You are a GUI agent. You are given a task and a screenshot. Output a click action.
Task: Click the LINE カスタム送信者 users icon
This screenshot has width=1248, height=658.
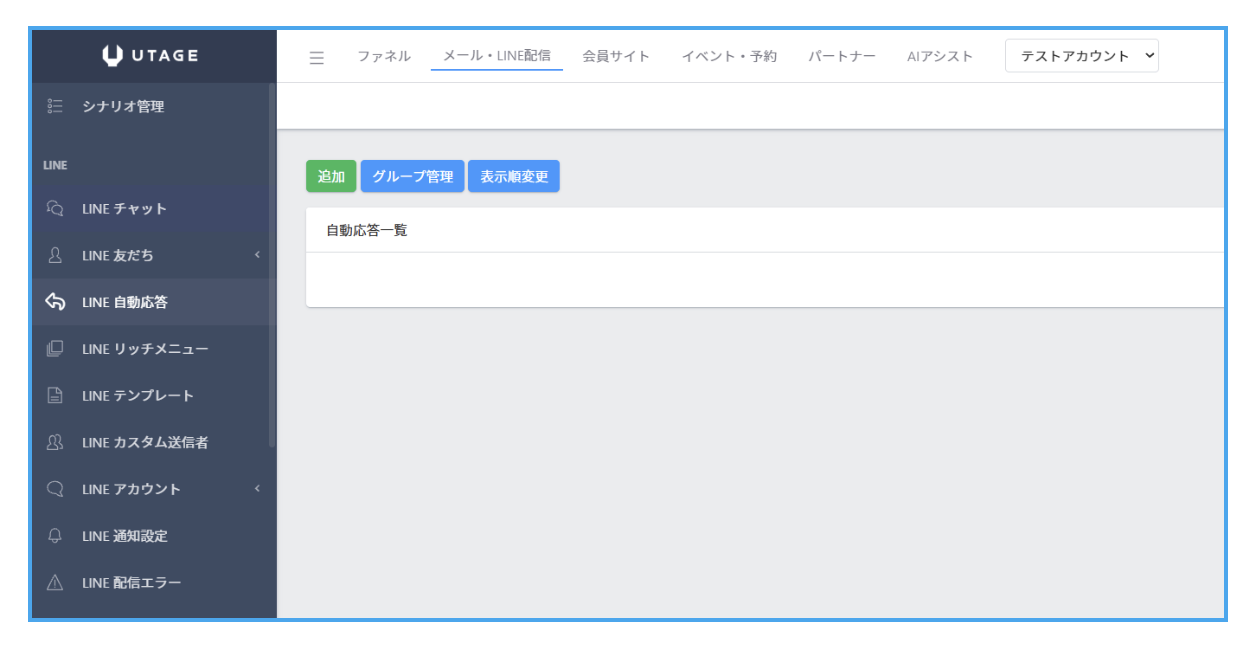tap(56, 442)
